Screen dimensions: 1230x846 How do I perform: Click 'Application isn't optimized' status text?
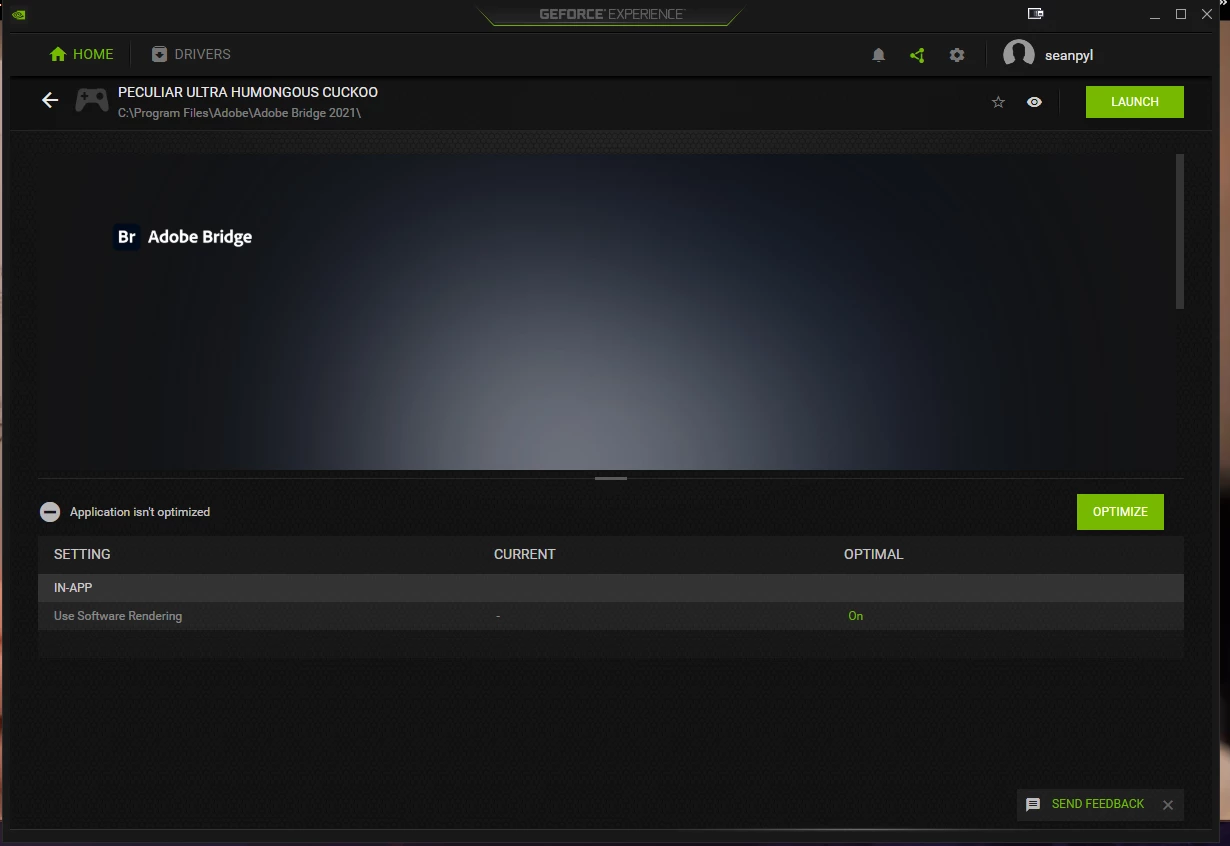140,512
